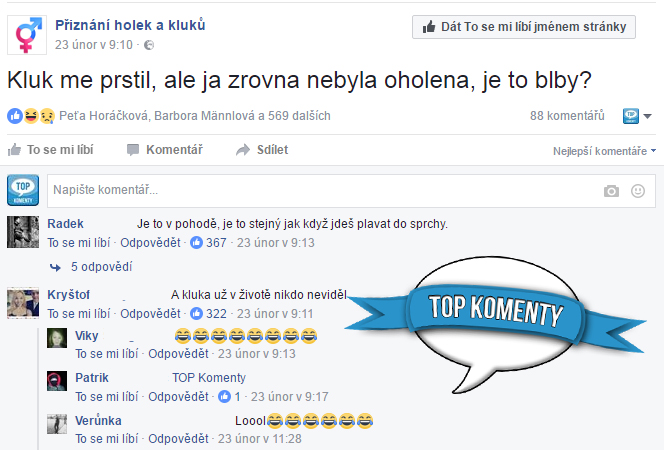Click the camera icon in comment box

pyautogui.click(x=611, y=191)
